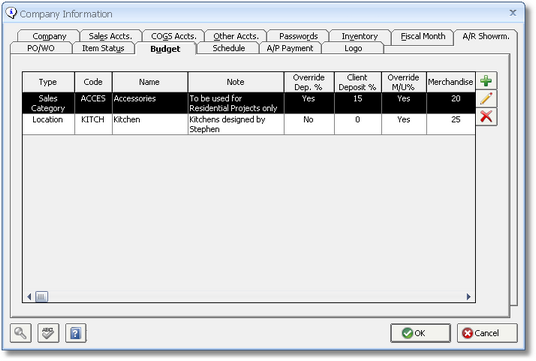The image size is (536, 361).
Task: Switch to the PO/WO tab
Action: pyautogui.click(x=41, y=48)
